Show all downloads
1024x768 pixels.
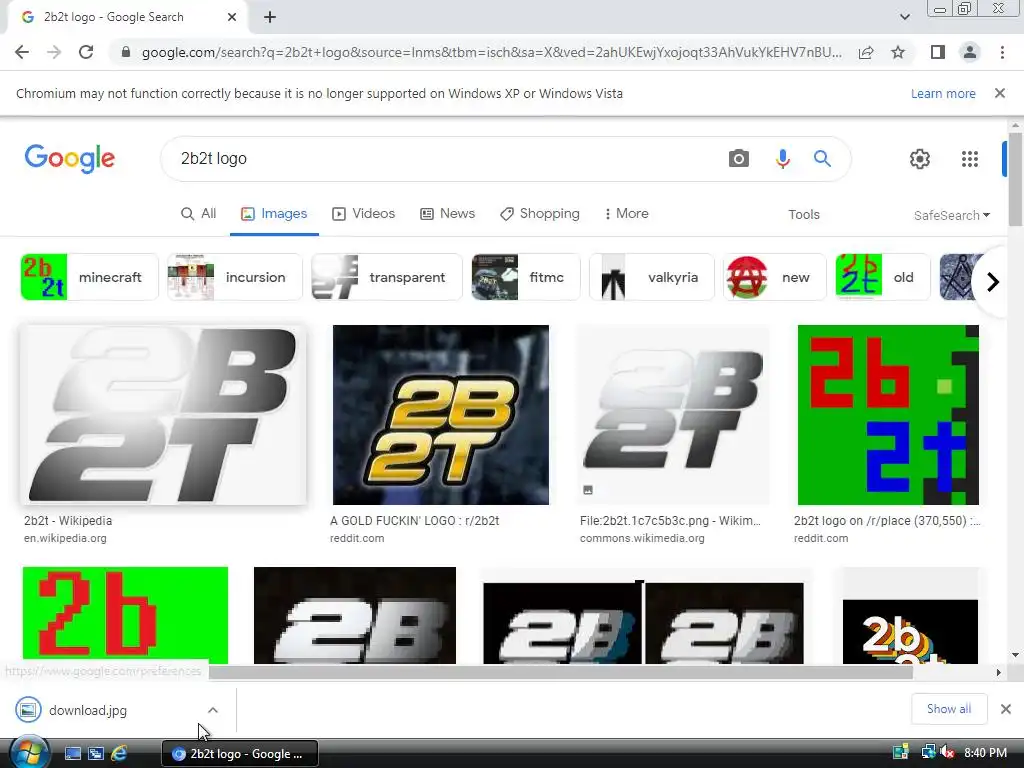949,709
